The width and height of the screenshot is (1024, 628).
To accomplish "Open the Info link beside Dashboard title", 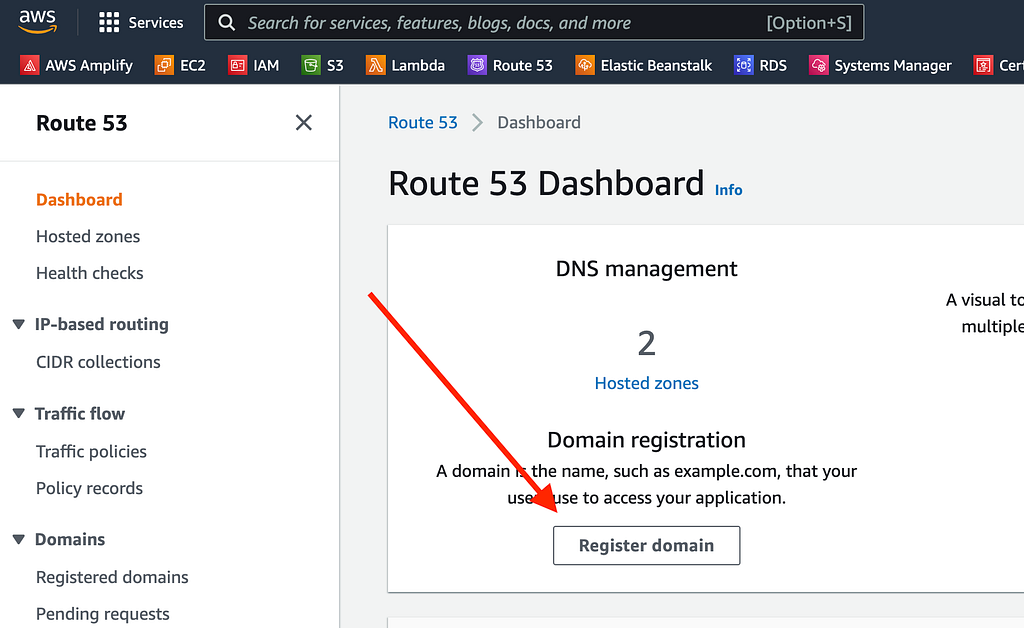I will click(x=728, y=190).
